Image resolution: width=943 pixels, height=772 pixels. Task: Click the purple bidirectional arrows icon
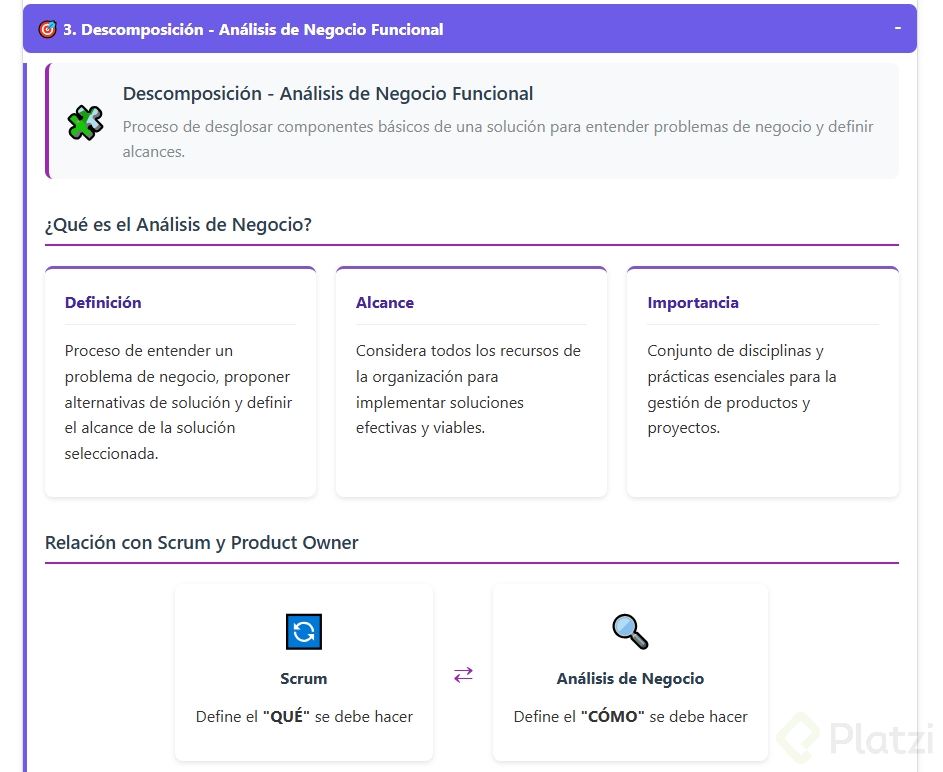click(463, 675)
